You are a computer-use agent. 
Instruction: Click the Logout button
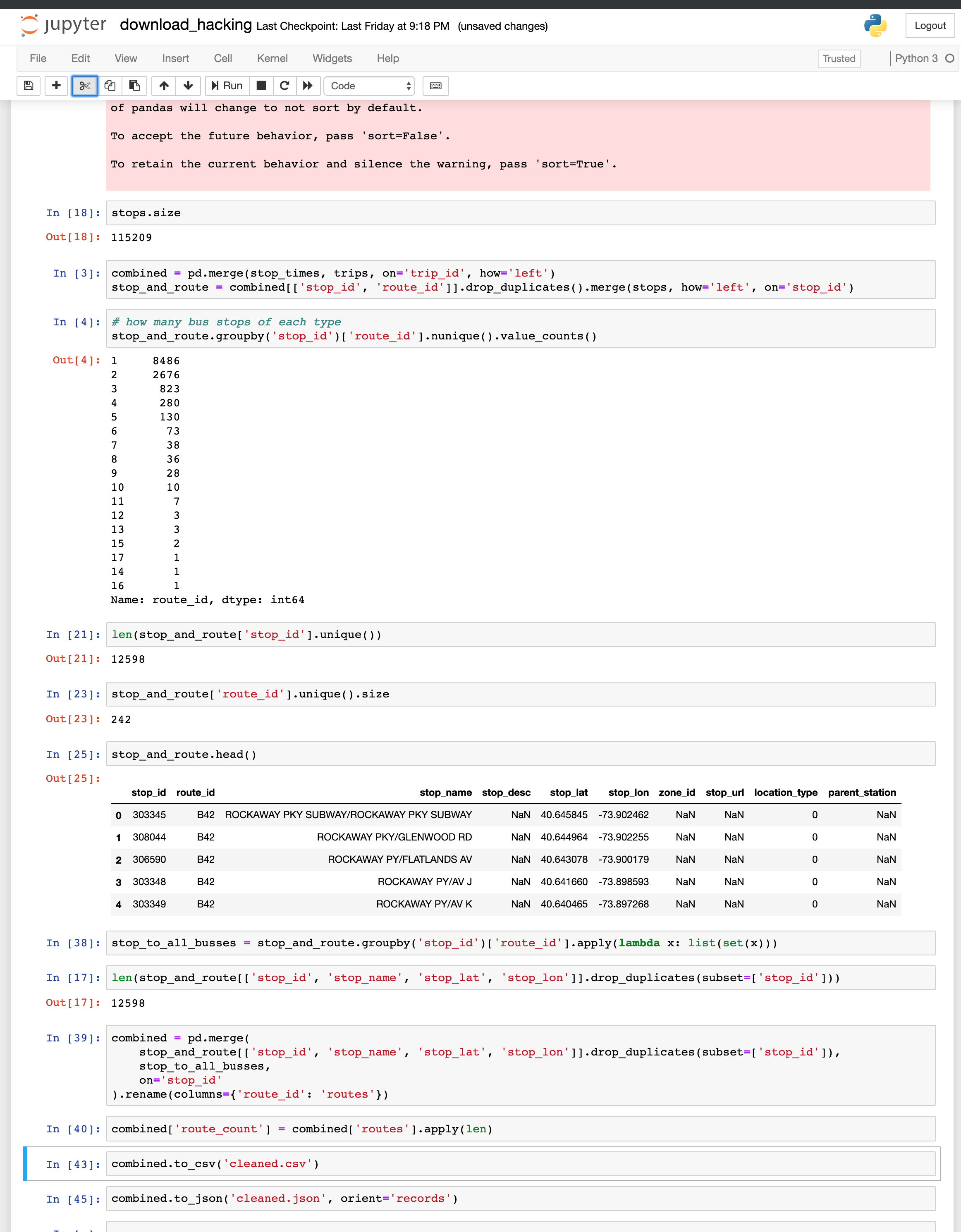coord(930,26)
